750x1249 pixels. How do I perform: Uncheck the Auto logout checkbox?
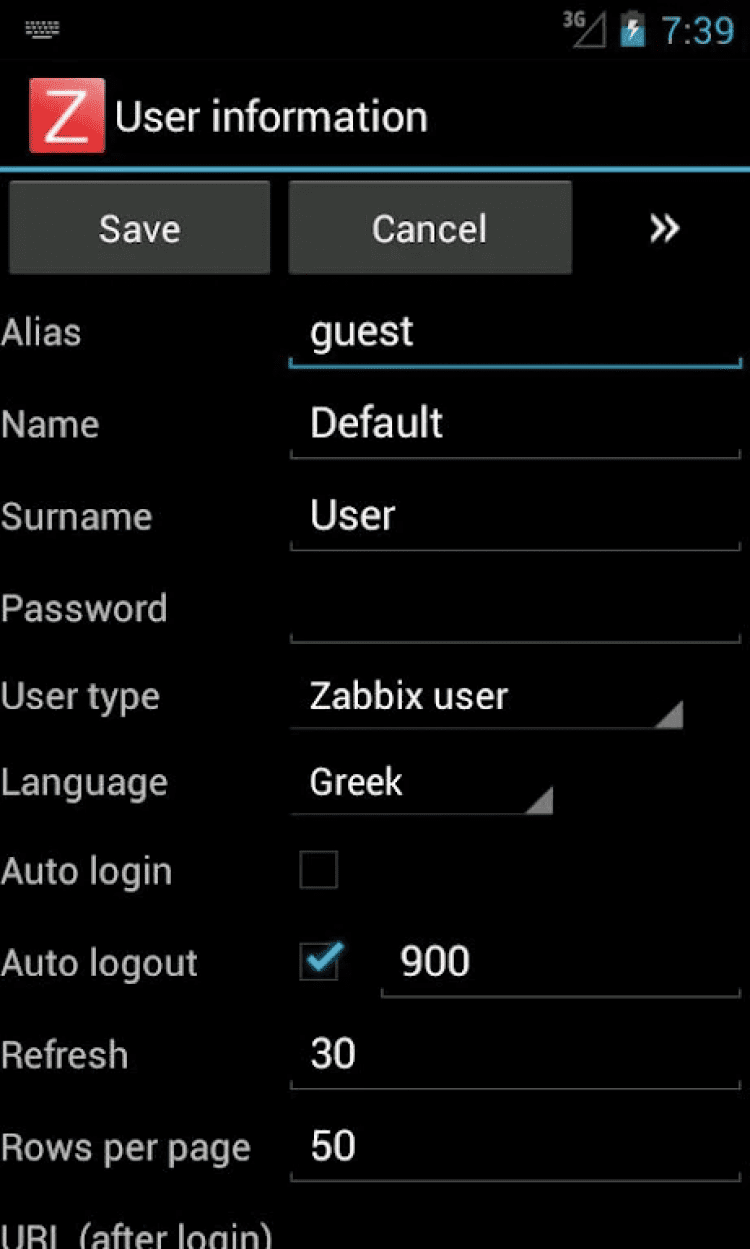click(x=320, y=962)
